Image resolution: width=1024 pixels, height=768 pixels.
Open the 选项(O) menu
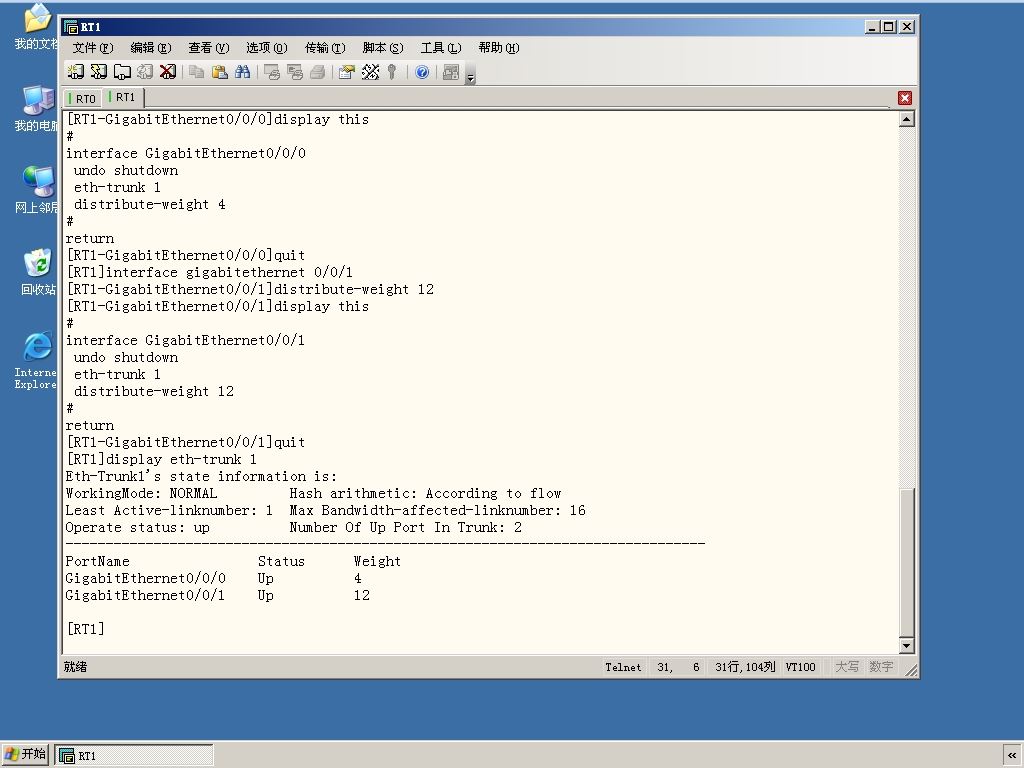pyautogui.click(x=266, y=48)
